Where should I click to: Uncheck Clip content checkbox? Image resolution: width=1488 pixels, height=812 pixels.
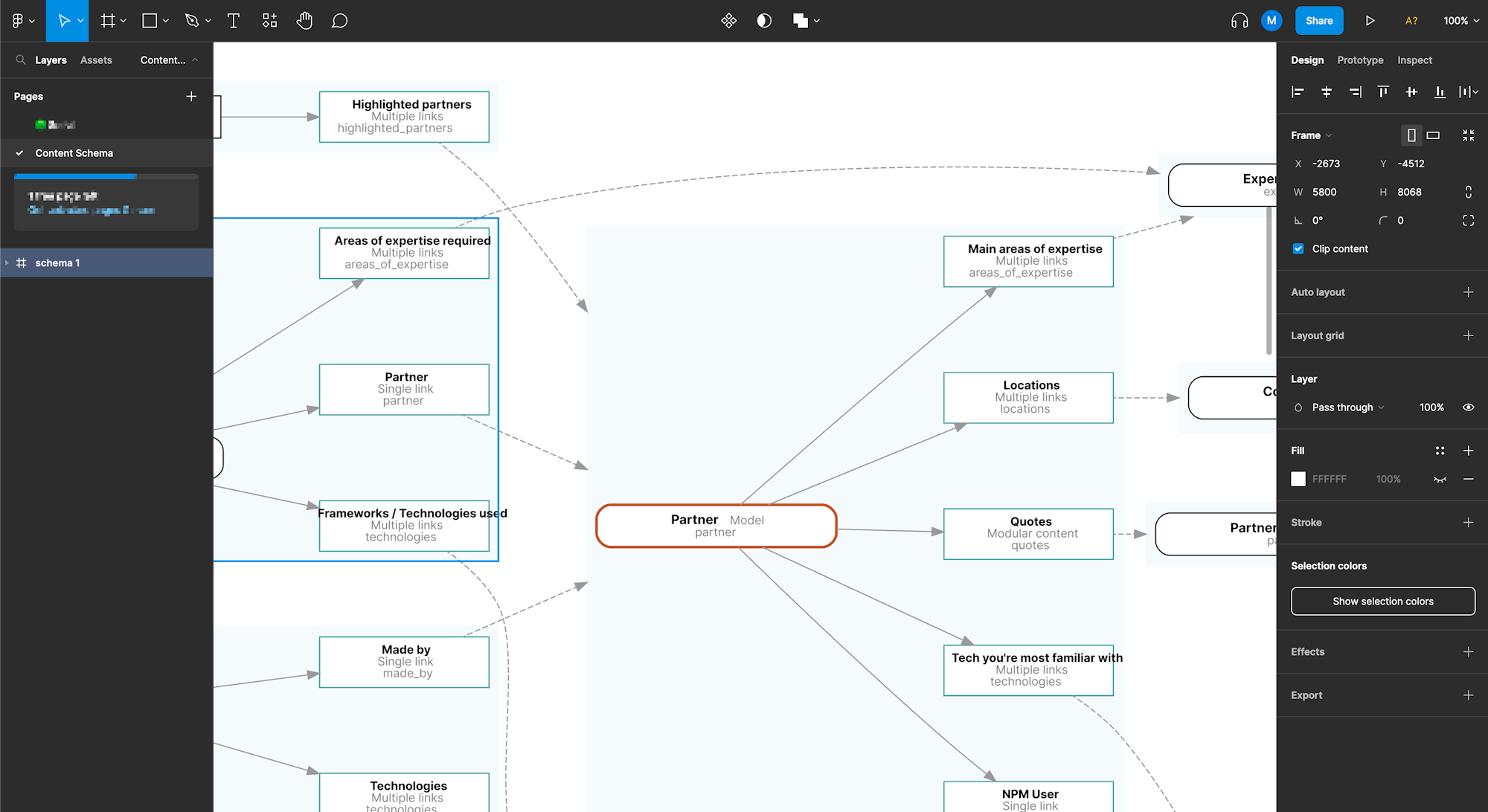coord(1298,249)
